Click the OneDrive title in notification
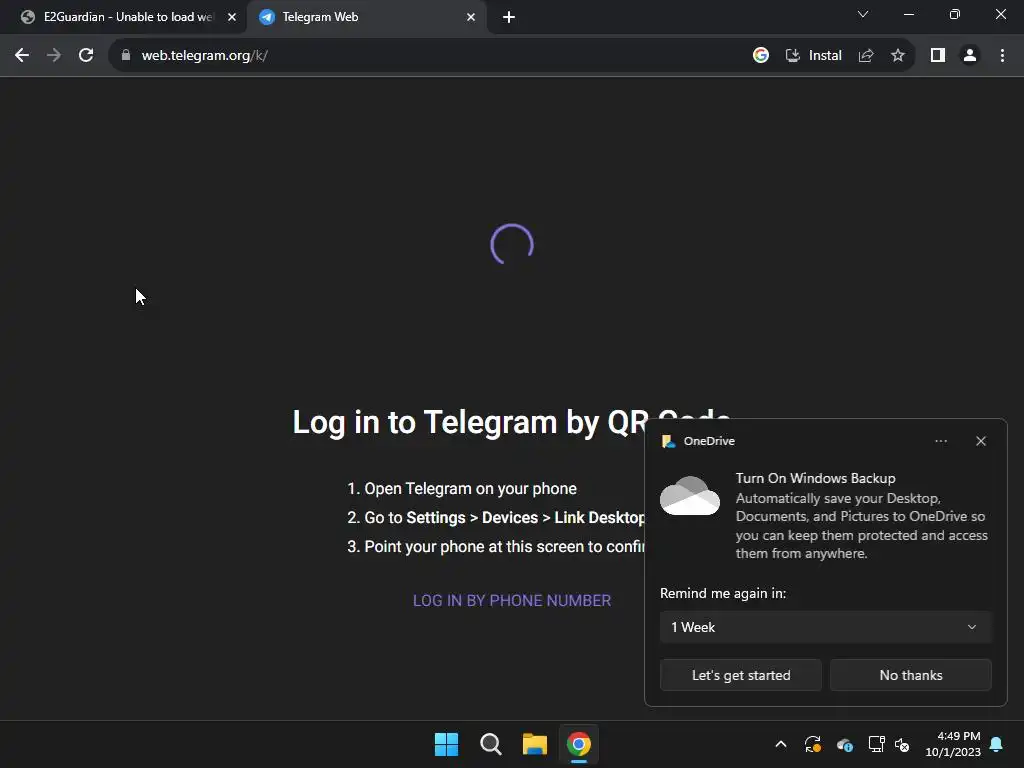 pos(709,441)
